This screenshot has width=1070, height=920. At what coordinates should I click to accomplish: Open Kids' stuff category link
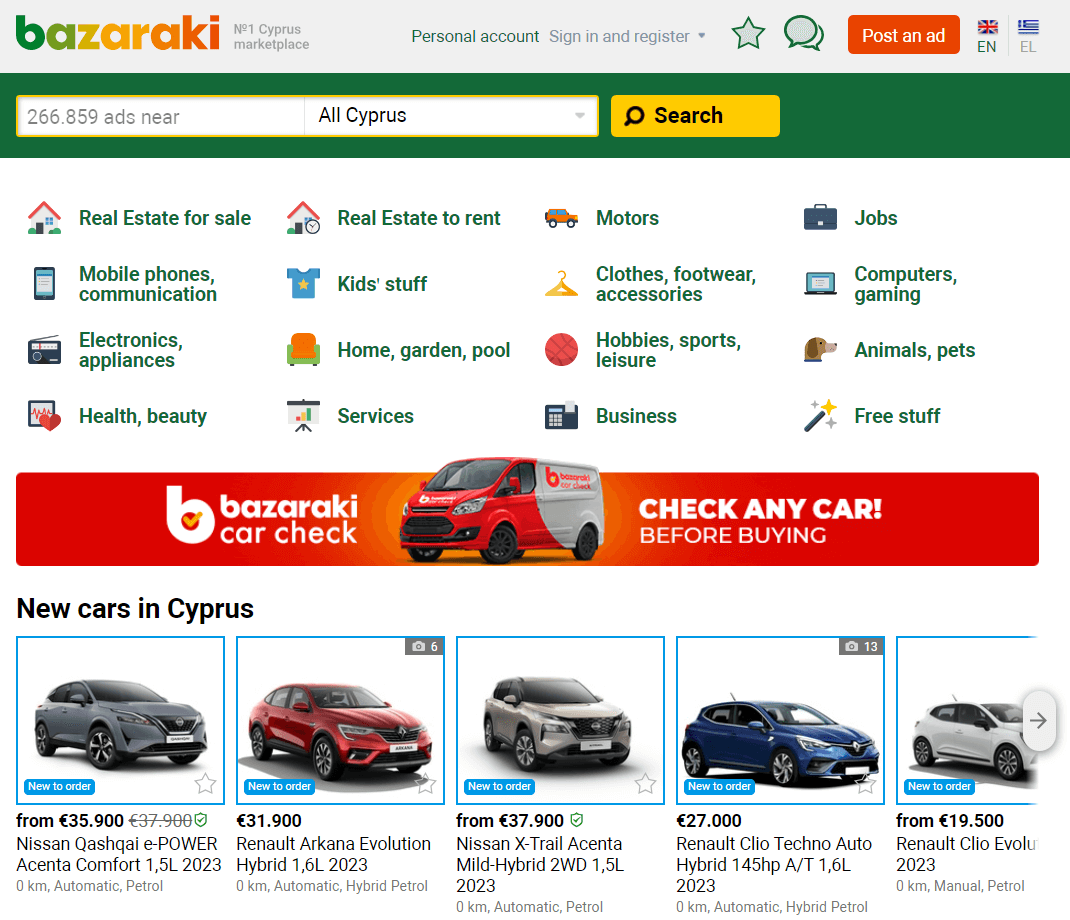click(382, 284)
